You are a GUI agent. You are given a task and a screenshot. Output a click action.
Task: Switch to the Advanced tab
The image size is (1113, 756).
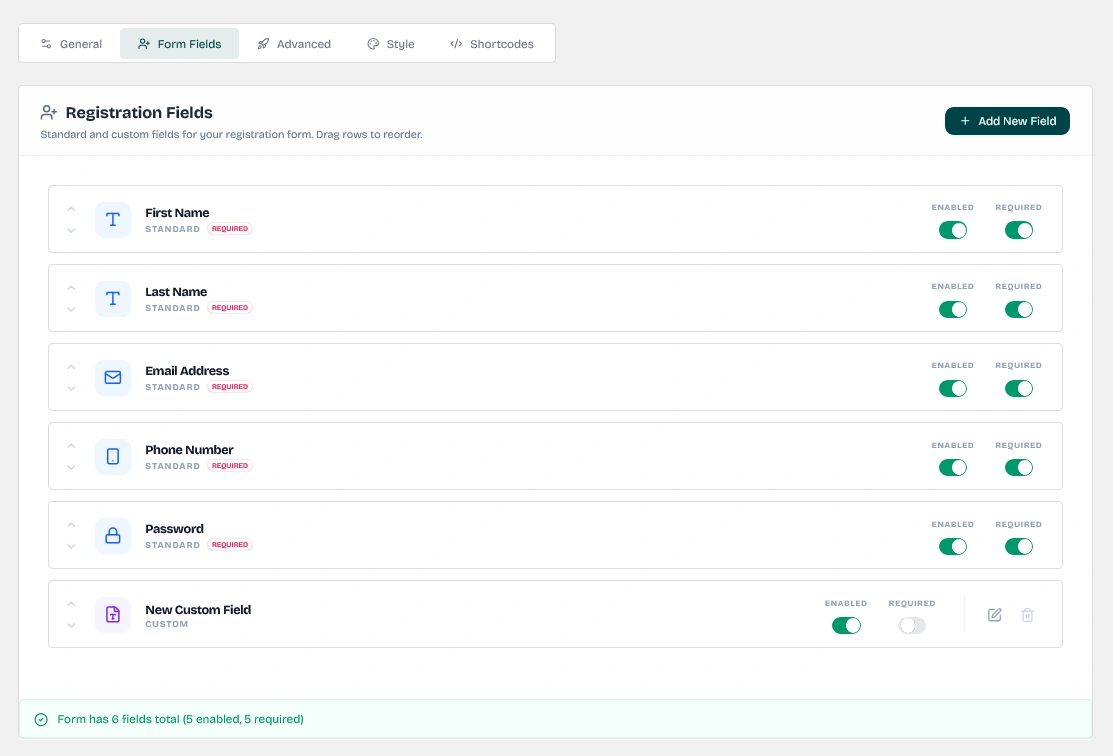(x=294, y=44)
